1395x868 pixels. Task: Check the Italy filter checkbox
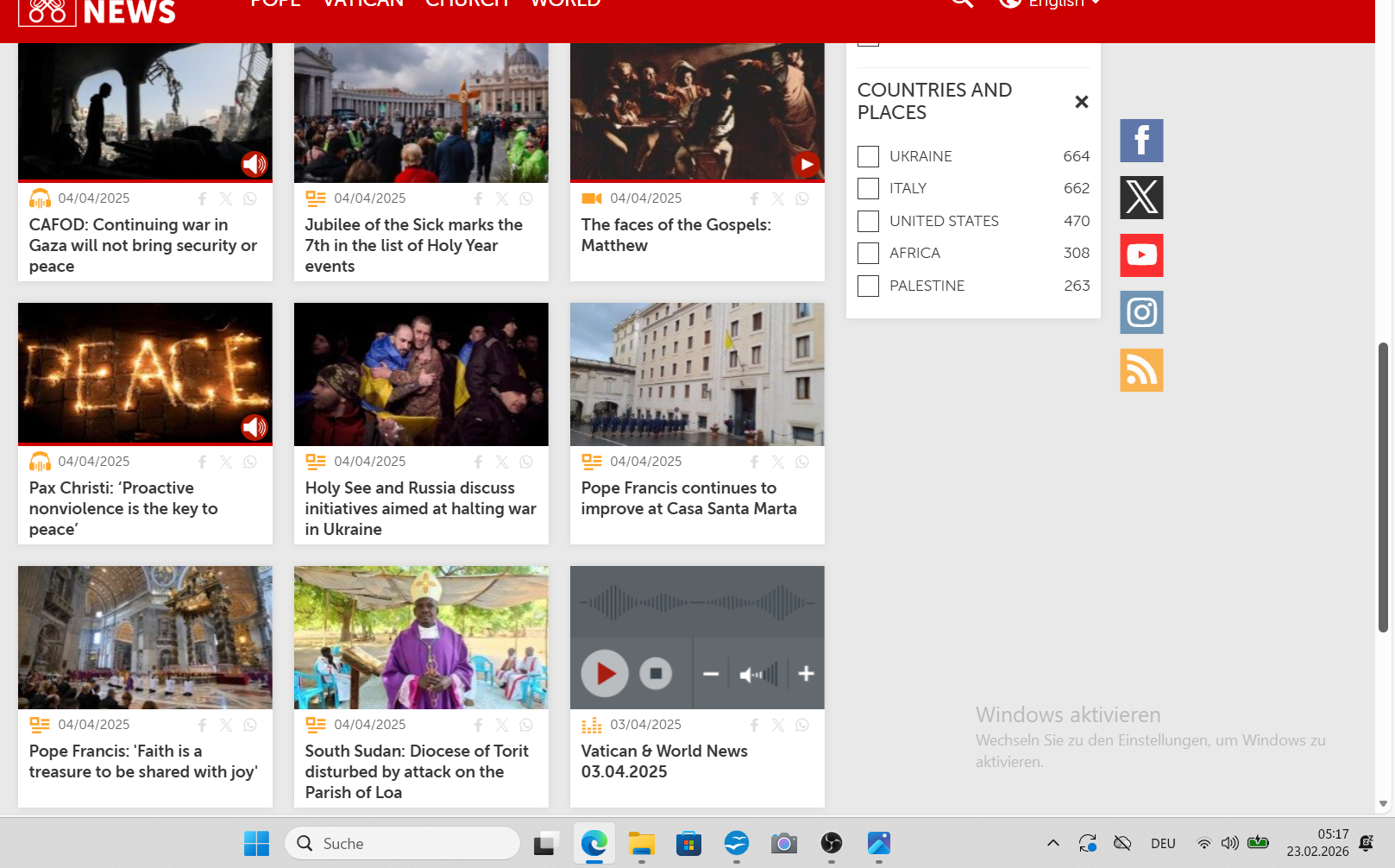click(x=868, y=188)
